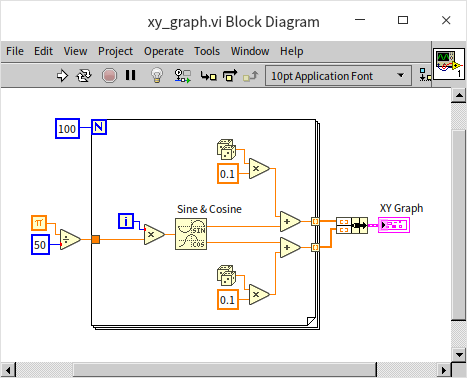Select the upper Multiply node
This screenshot has height=378, width=467.
click(x=259, y=168)
